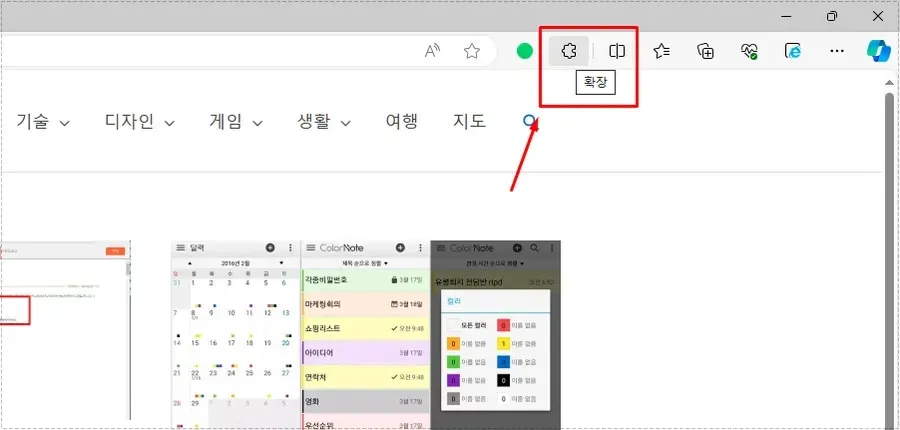Open the Collections icon
The image size is (900, 430).
tap(705, 52)
